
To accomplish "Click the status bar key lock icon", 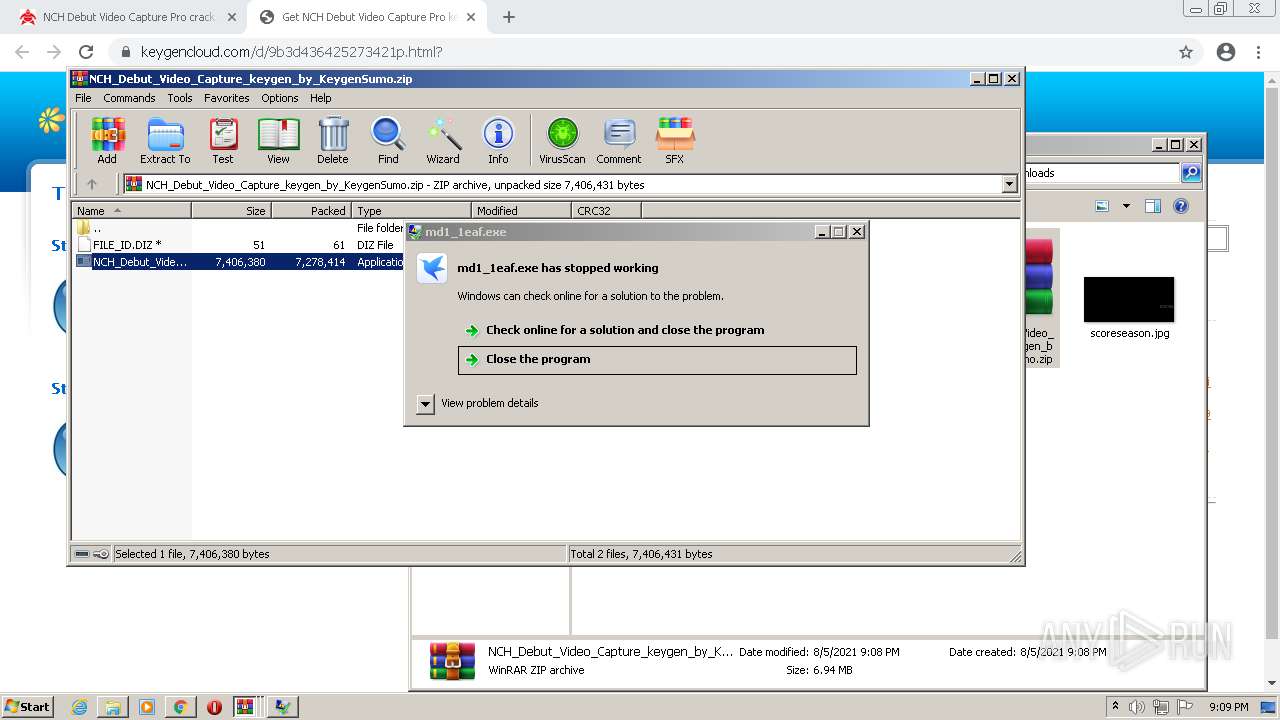I will [x=101, y=554].
